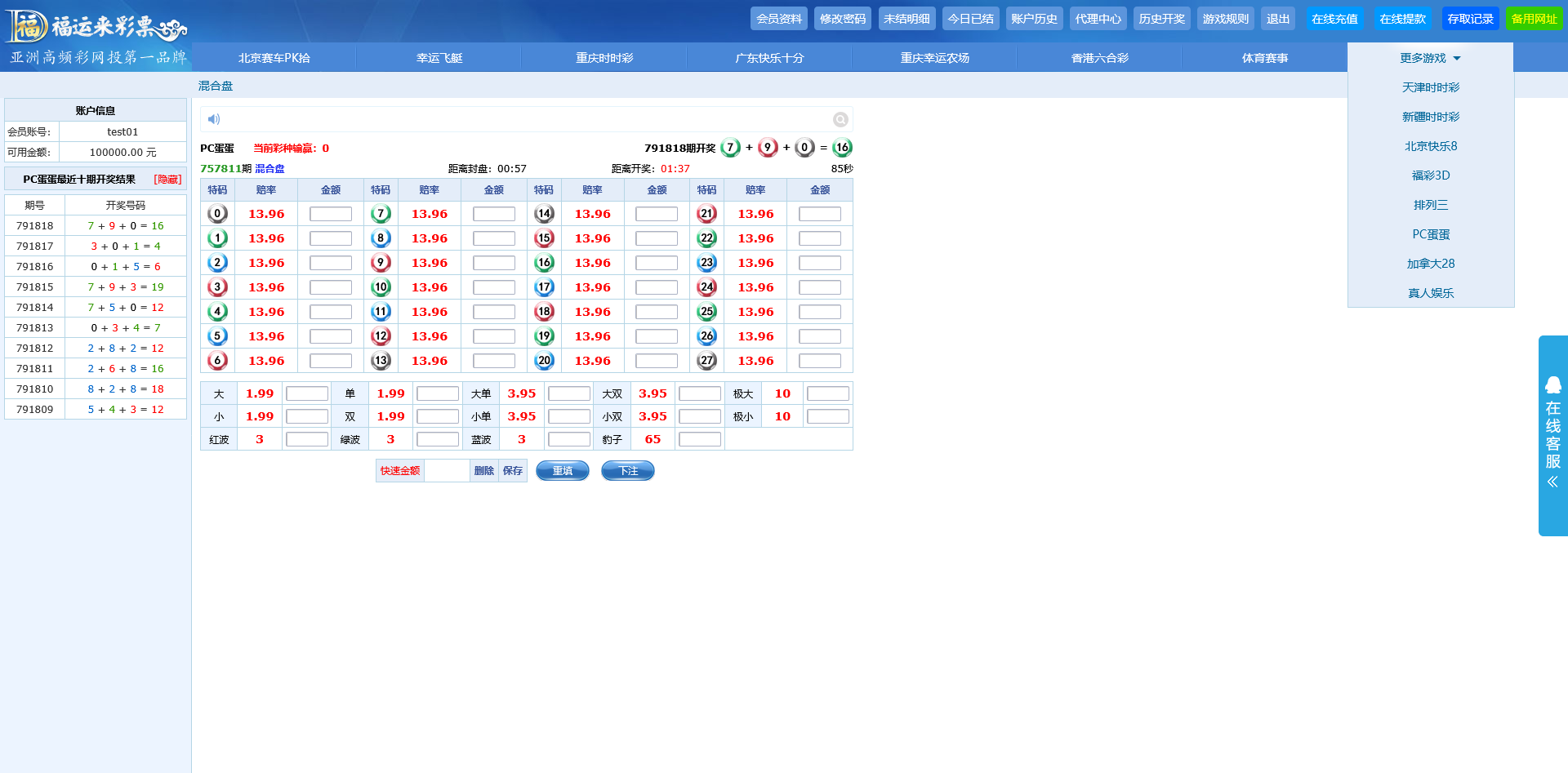The image size is (1568, 773).
Task: Click the quick amount input field
Action: [447, 471]
